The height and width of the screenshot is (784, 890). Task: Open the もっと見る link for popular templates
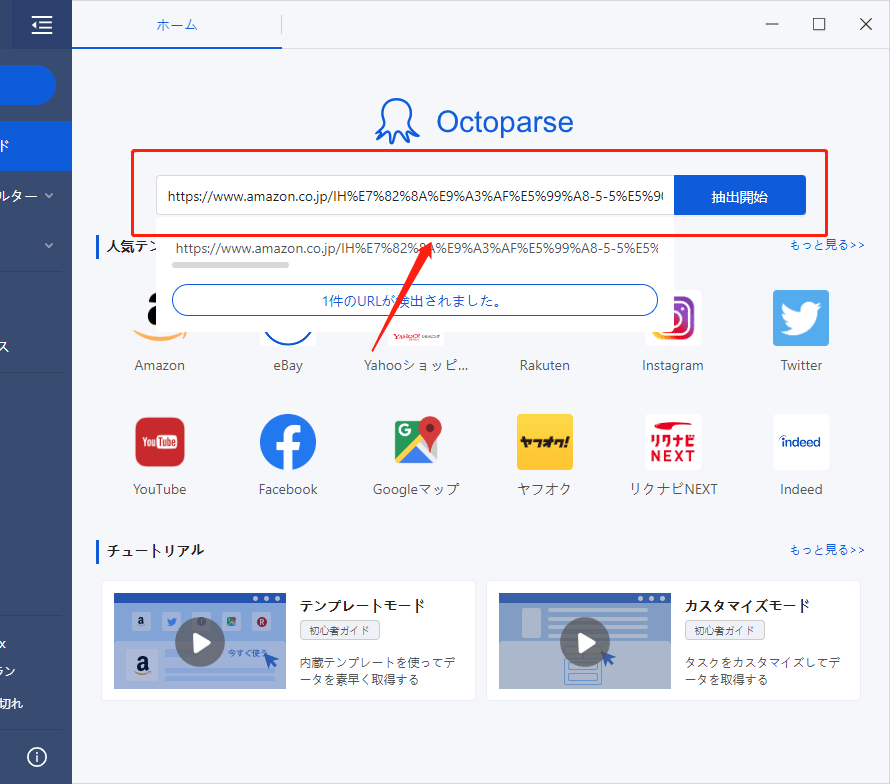click(826, 244)
